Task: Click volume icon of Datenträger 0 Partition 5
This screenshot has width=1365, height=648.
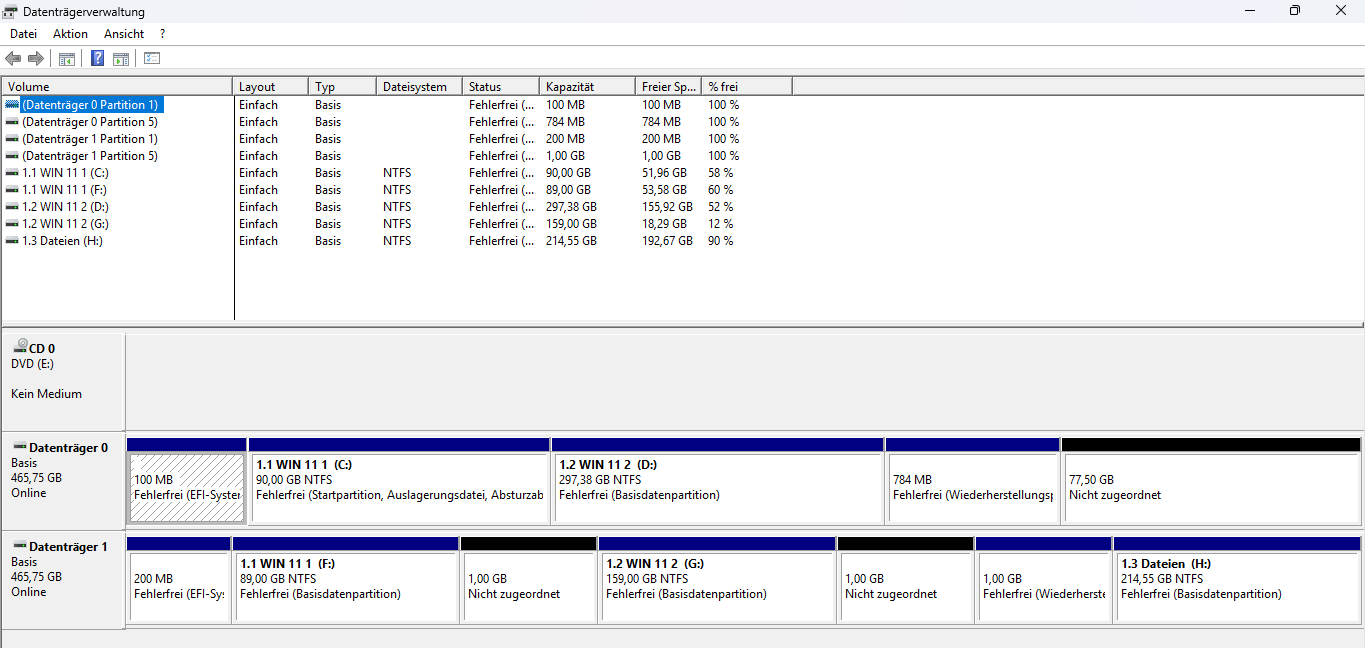Action: [x=12, y=121]
